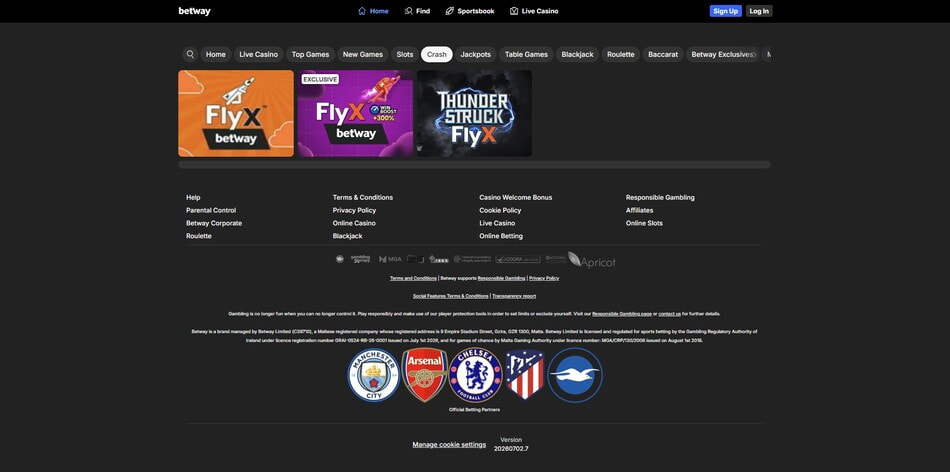Open the Online Betting link
The height and width of the screenshot is (472, 950).
[501, 236]
